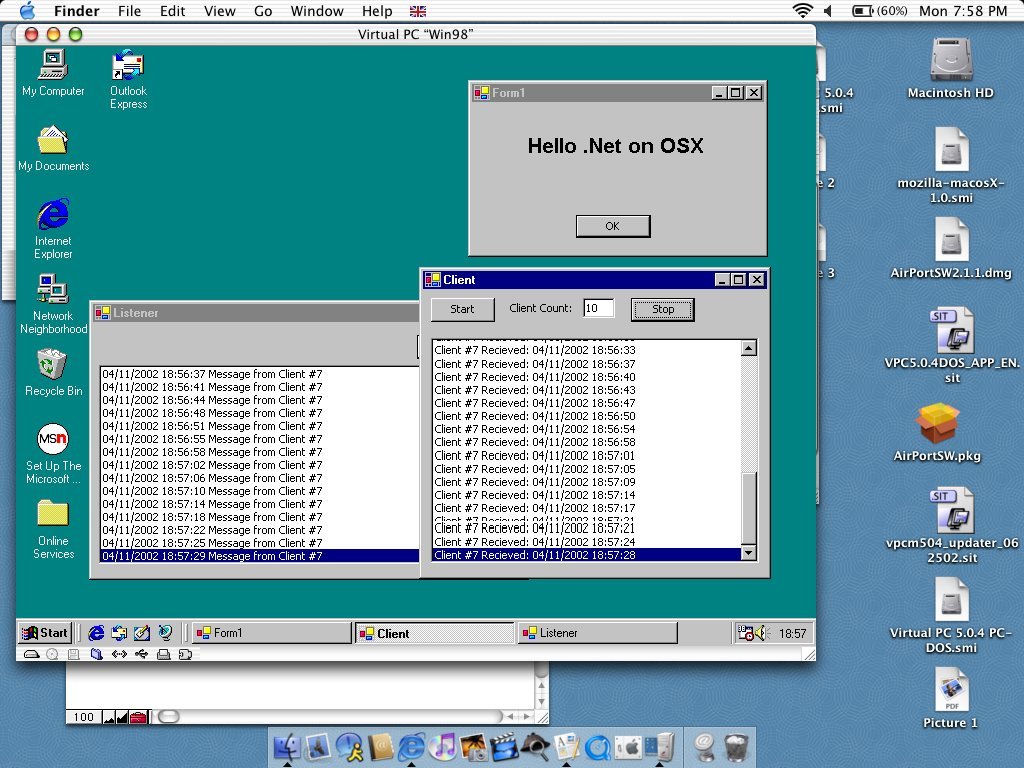
Task: Click Virtual PC shared folders icon
Action: pos(96,654)
